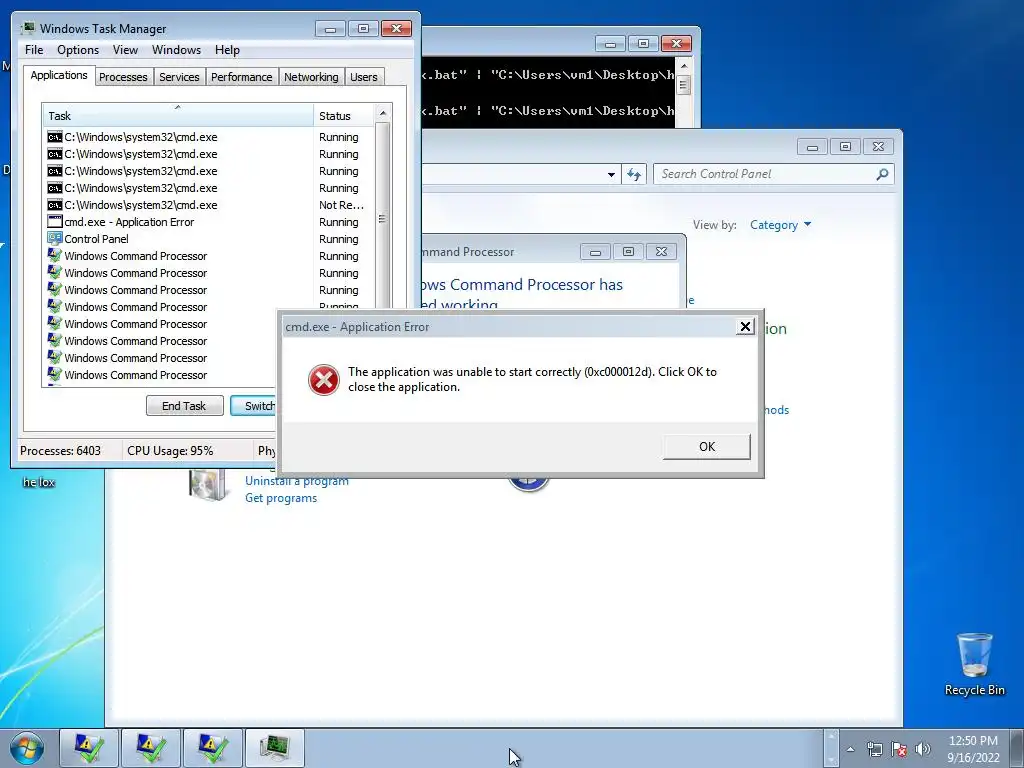Open the Windows Start menu
1024x768 pixels.
[27, 748]
